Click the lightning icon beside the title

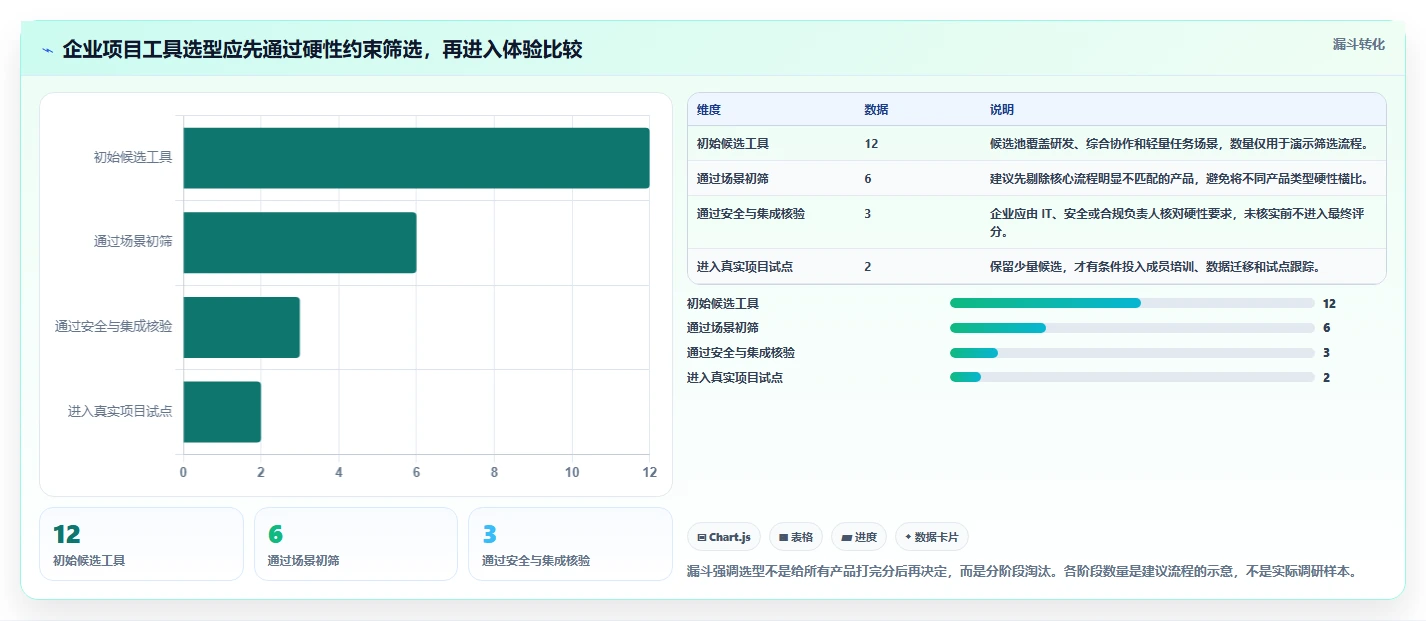point(47,50)
